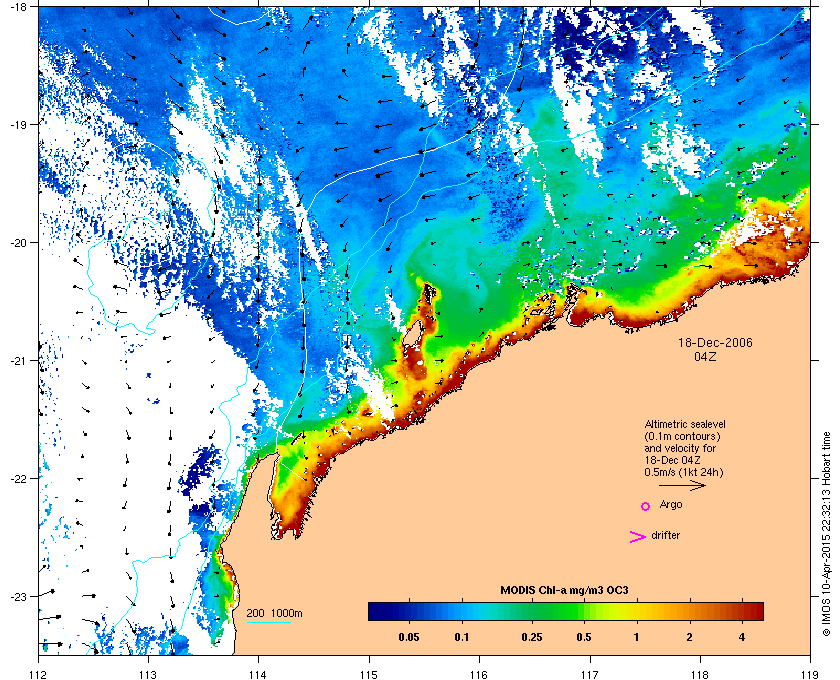Image resolution: width=840 pixels, height=680 pixels.
Task: Click the cyan 200 1000m depth contour legend line
Action: tap(268, 623)
